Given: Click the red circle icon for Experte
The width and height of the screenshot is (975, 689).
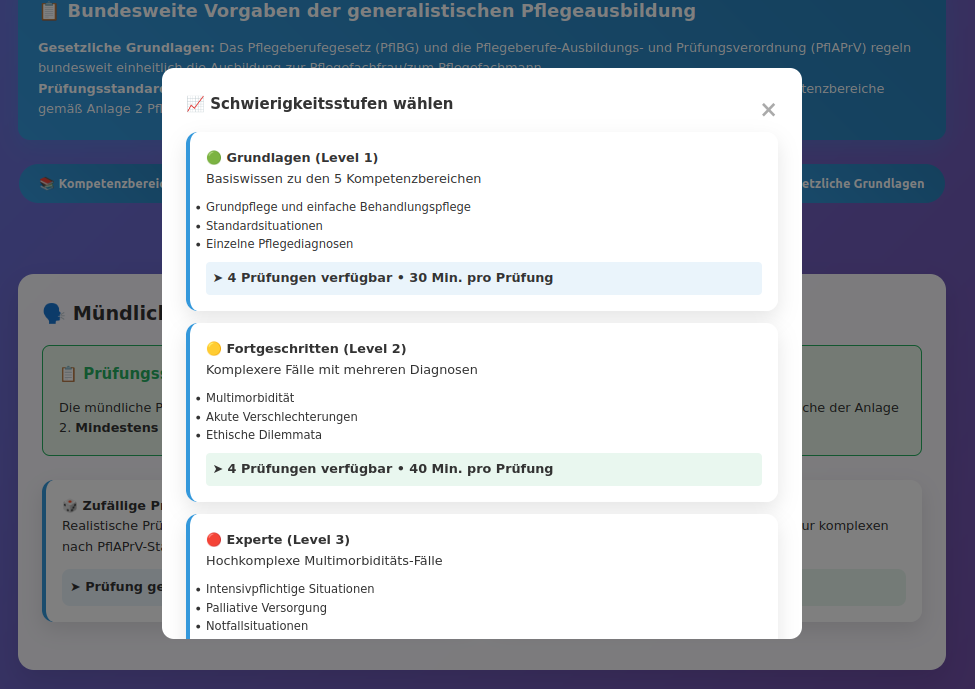Looking at the screenshot, I should click(x=214, y=540).
